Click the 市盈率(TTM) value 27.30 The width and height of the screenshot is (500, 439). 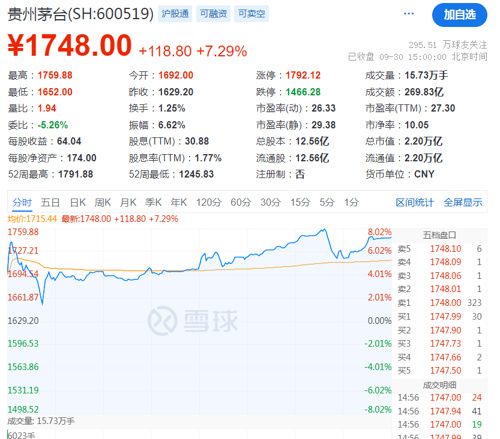pyautogui.click(x=443, y=108)
